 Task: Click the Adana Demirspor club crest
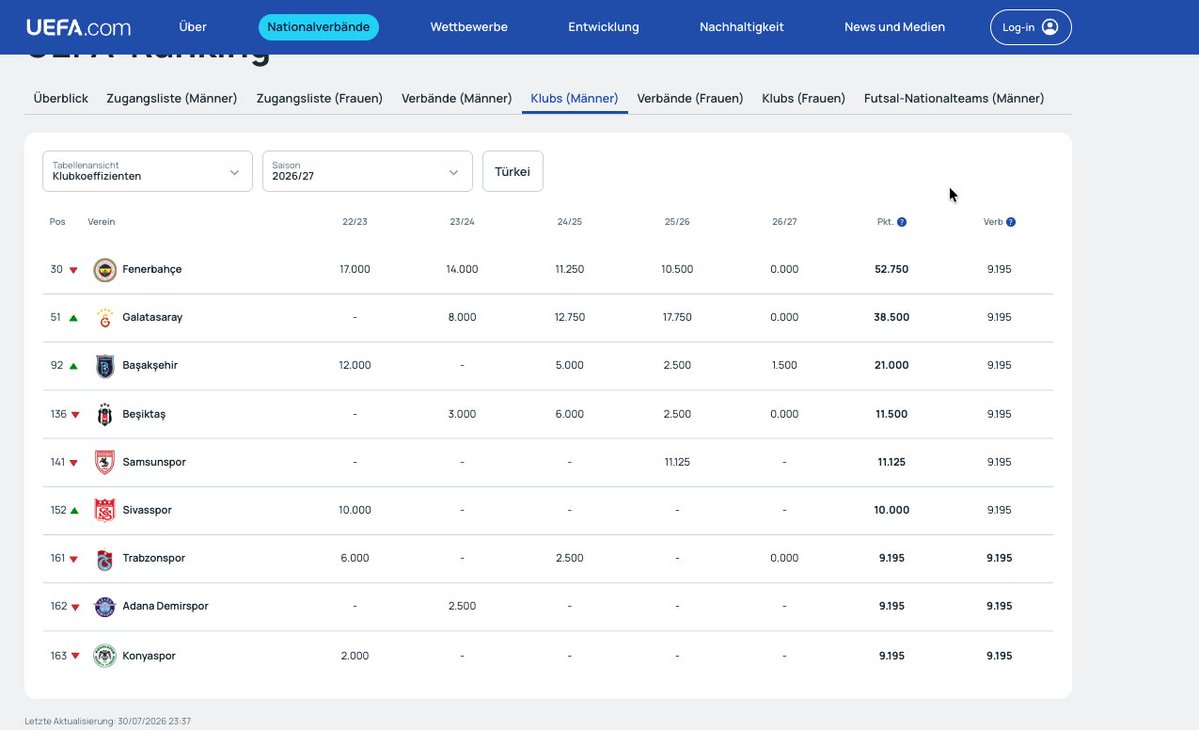tap(105, 607)
